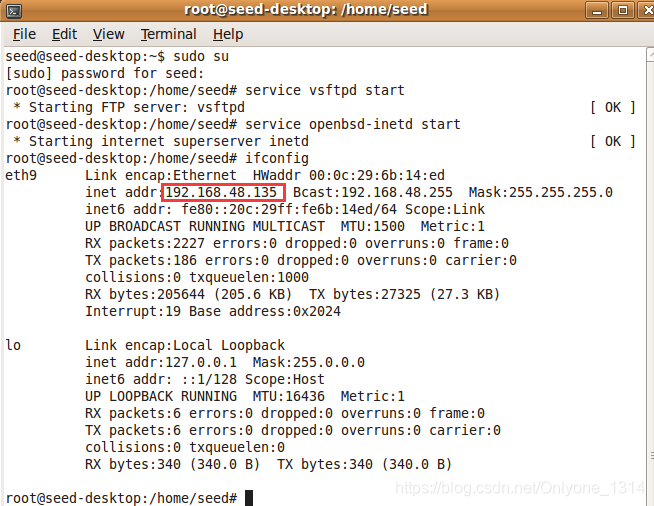
Task: Click 'Link encap:Local Loopback' text
Action: point(185,345)
